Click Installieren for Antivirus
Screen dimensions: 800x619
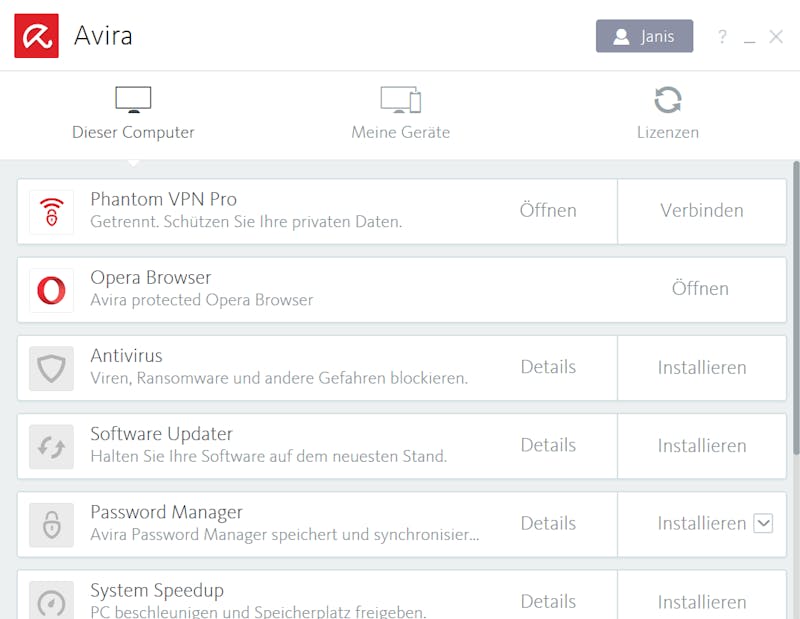point(702,368)
